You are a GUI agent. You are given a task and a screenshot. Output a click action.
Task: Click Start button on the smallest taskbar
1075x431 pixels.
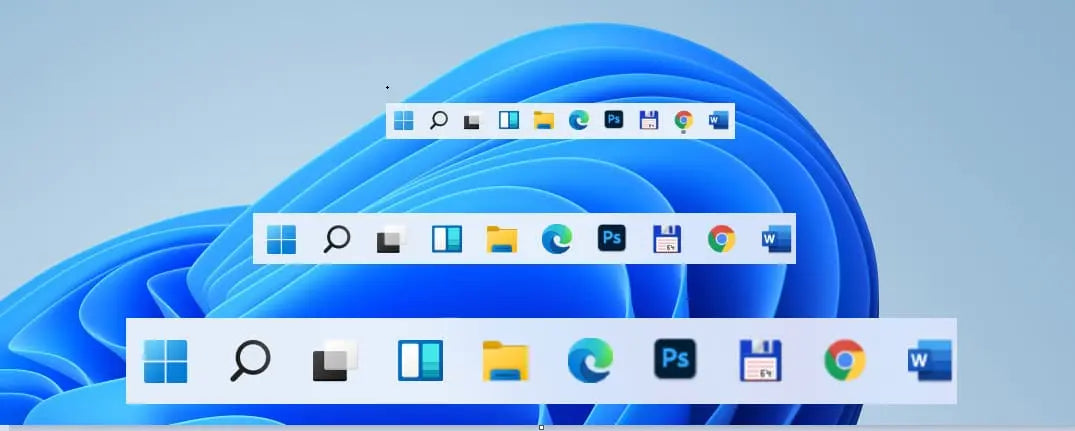coord(403,121)
